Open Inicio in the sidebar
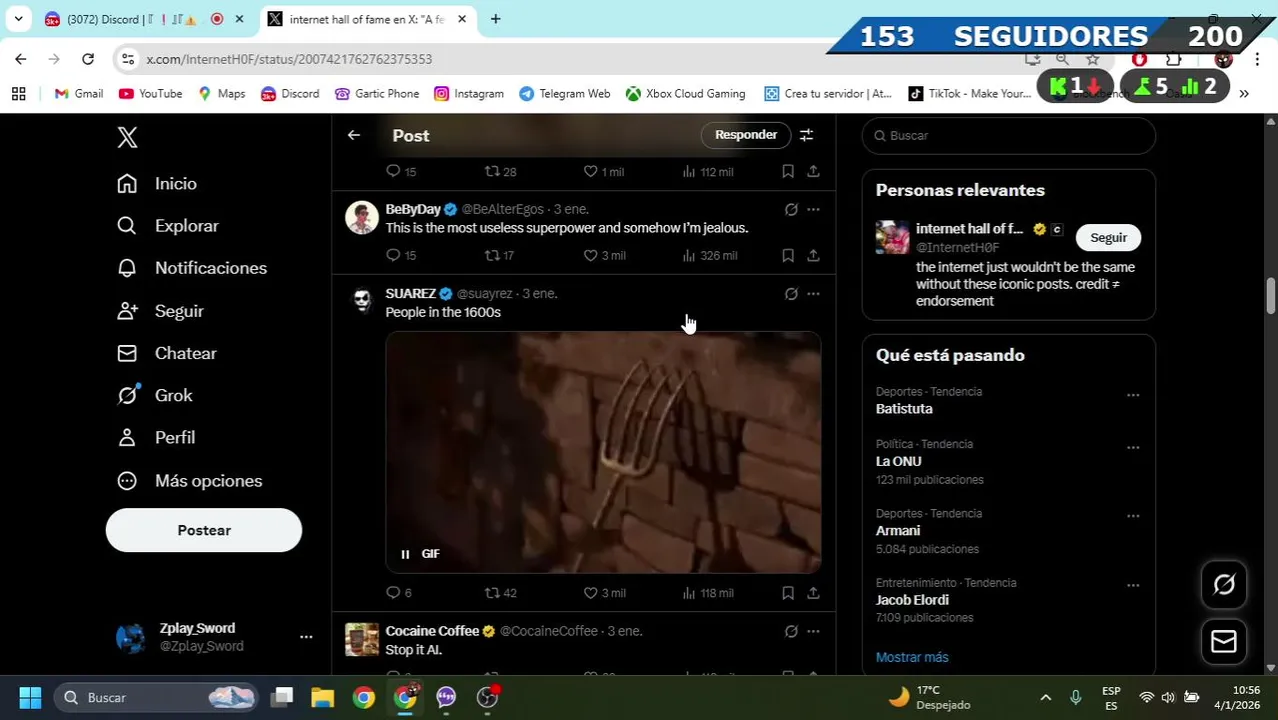1278x720 pixels. click(157, 184)
